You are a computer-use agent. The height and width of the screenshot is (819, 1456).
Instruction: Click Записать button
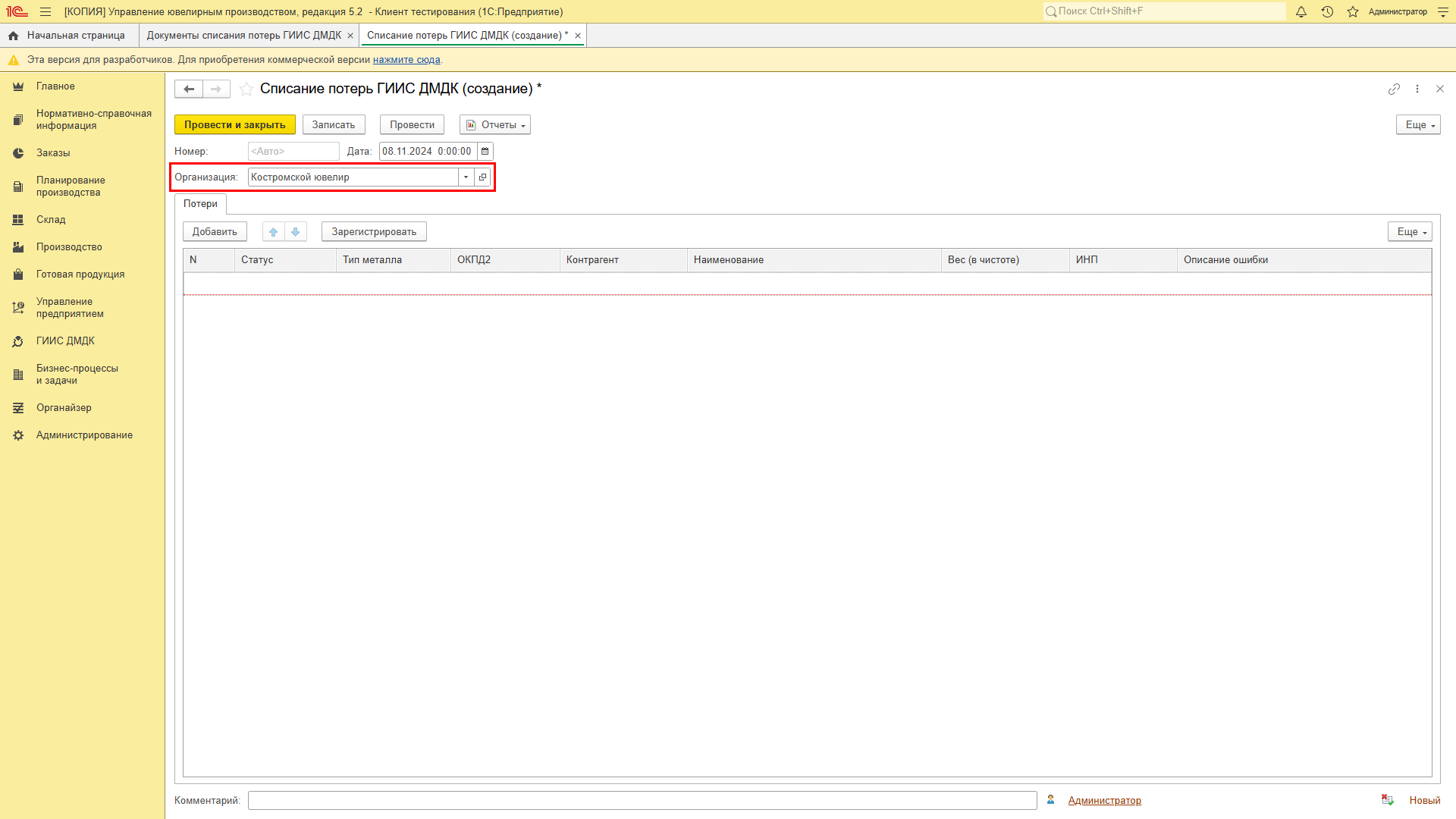point(334,124)
